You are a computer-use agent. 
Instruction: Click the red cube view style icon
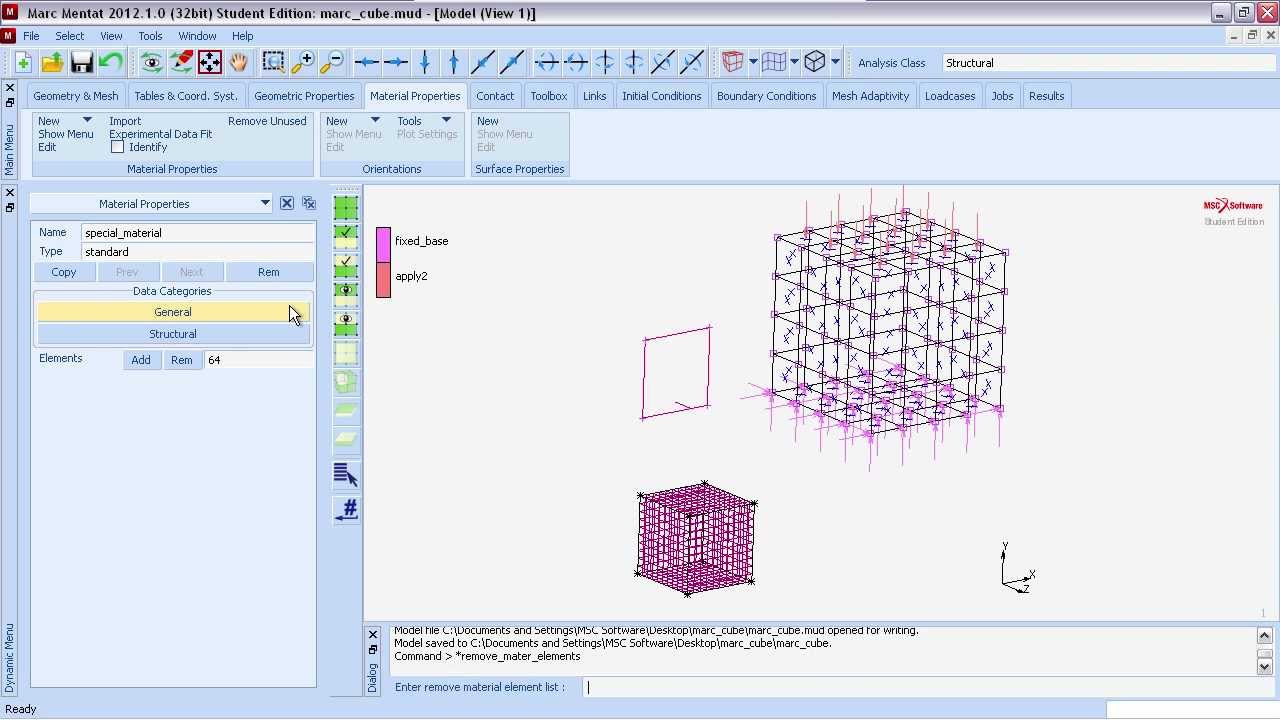click(x=733, y=62)
